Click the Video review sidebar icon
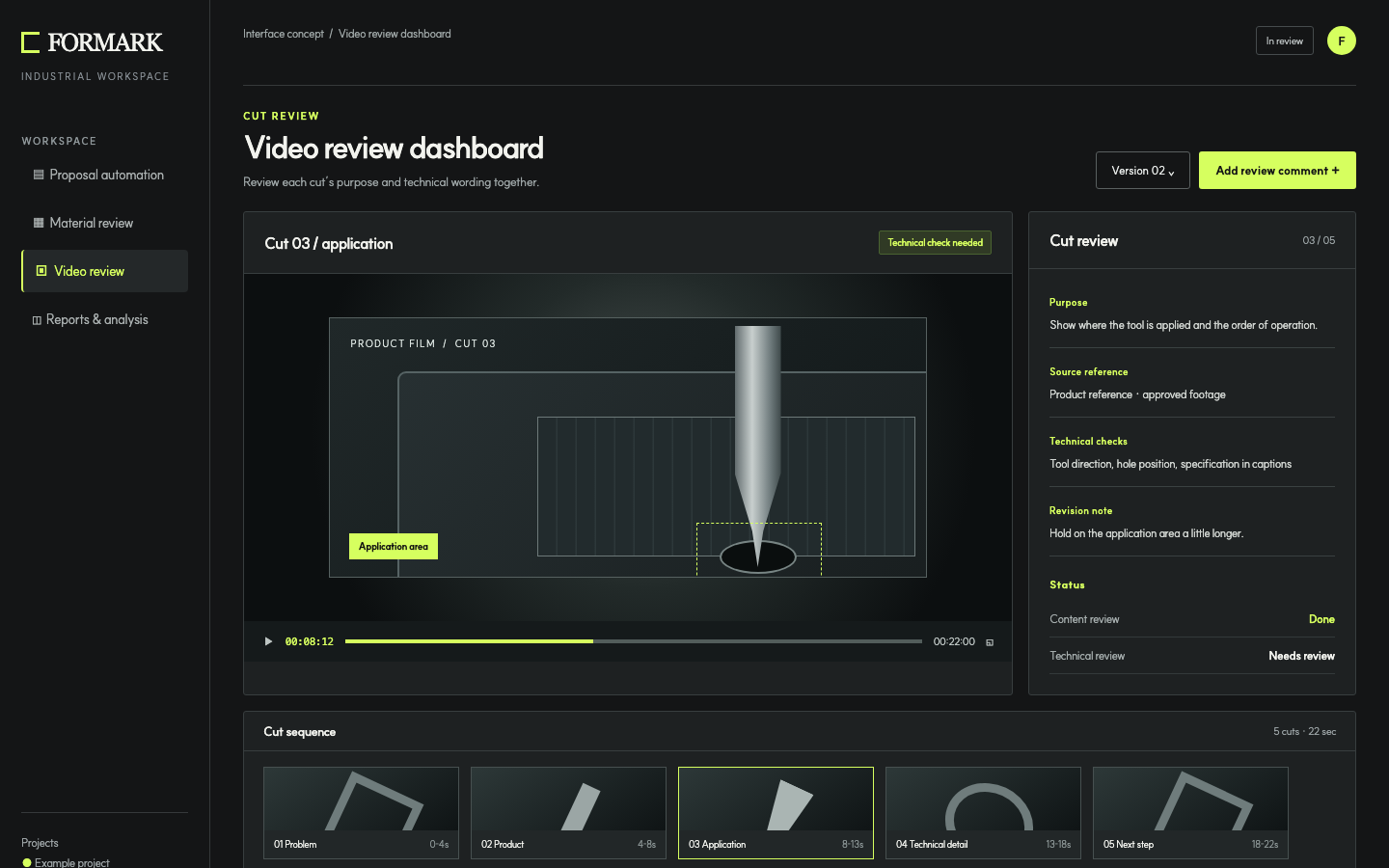This screenshot has width=1389, height=868. [x=41, y=271]
